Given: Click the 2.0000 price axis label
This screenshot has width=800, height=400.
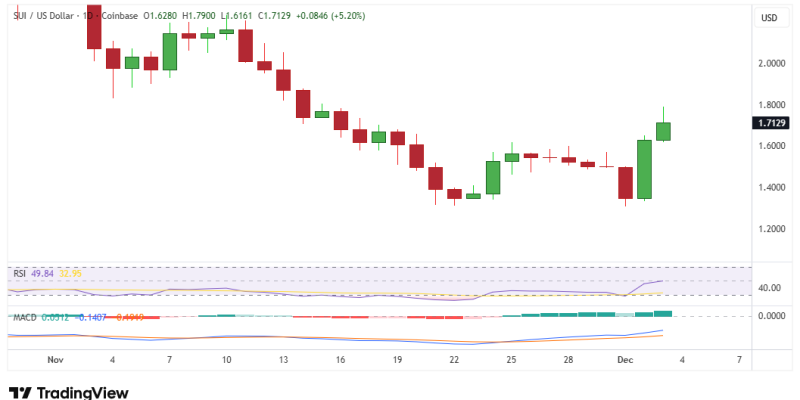Looking at the screenshot, I should (768, 63).
